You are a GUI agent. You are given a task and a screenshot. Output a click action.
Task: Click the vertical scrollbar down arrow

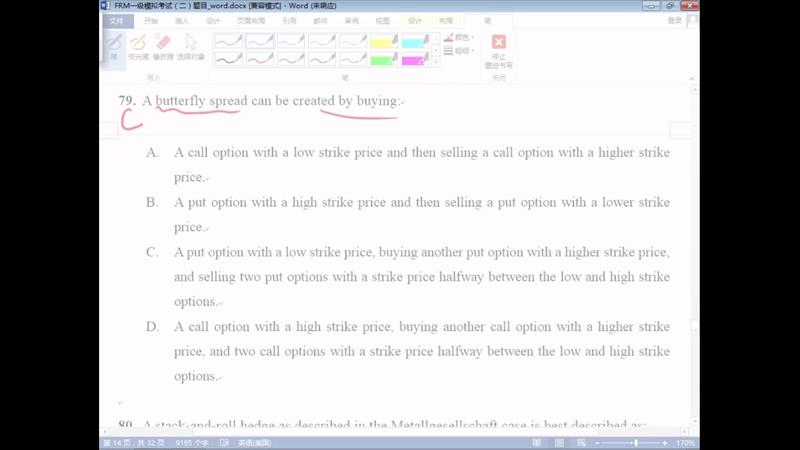coord(694,421)
